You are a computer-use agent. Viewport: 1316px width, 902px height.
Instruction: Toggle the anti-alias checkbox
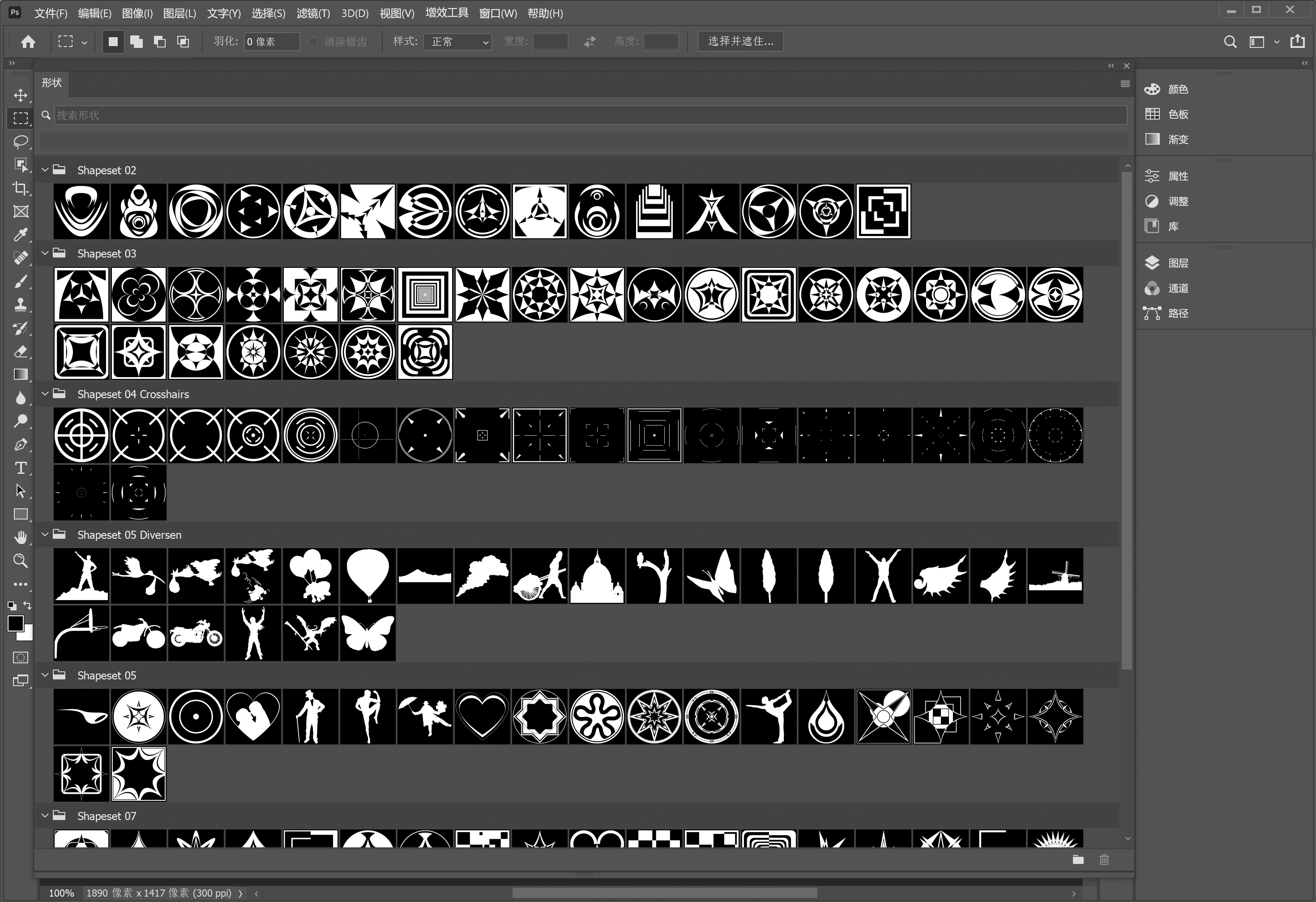(313, 42)
